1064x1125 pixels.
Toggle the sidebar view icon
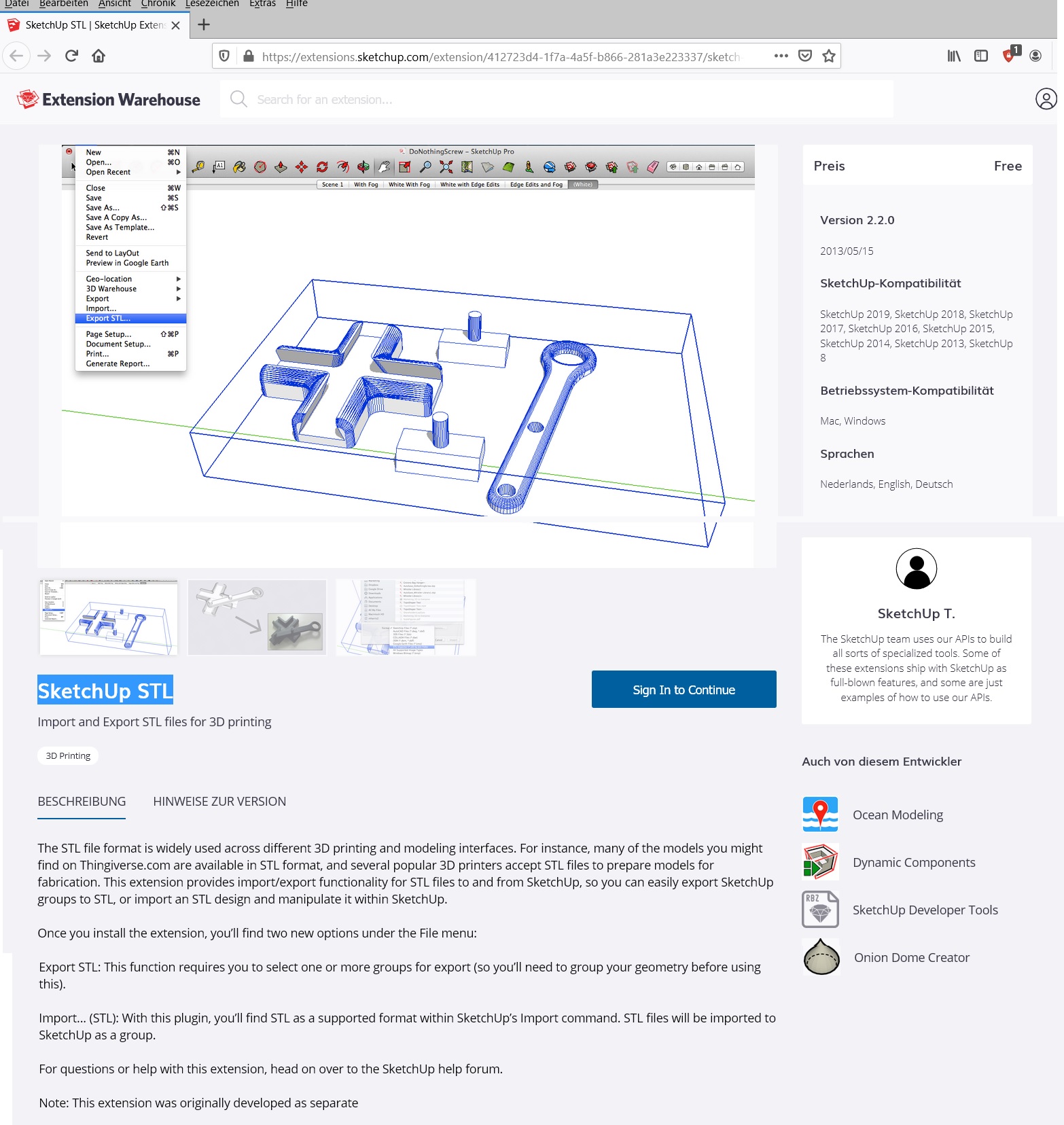980,56
